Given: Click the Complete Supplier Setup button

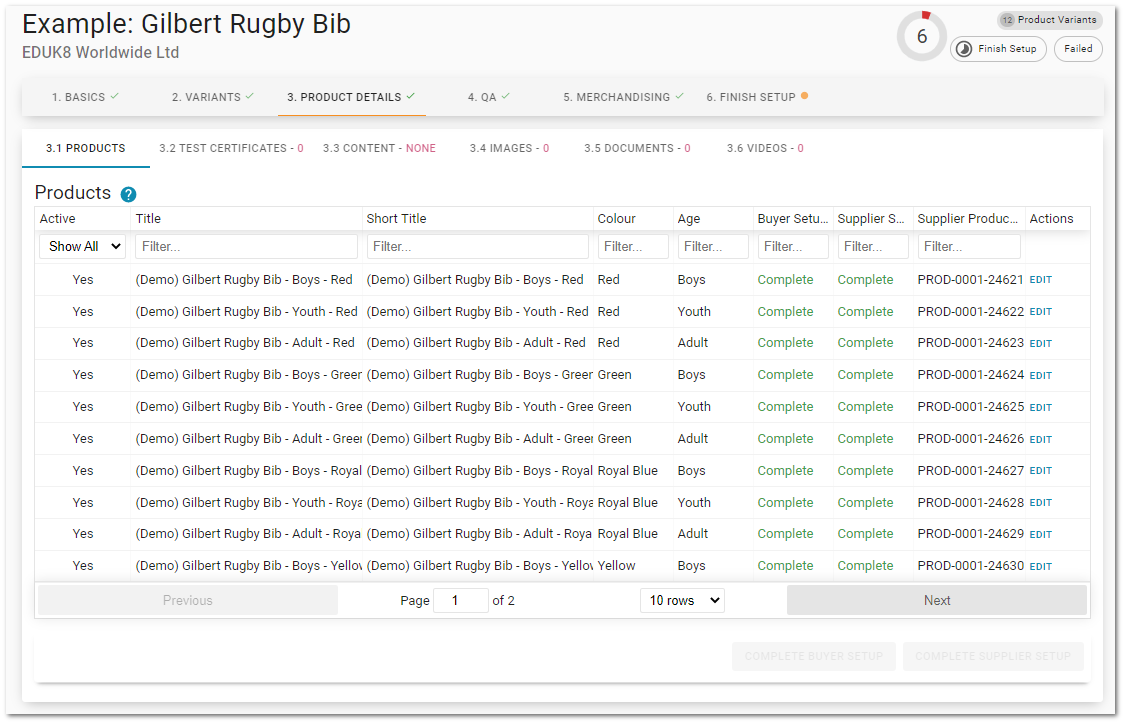Looking at the screenshot, I should (993, 657).
